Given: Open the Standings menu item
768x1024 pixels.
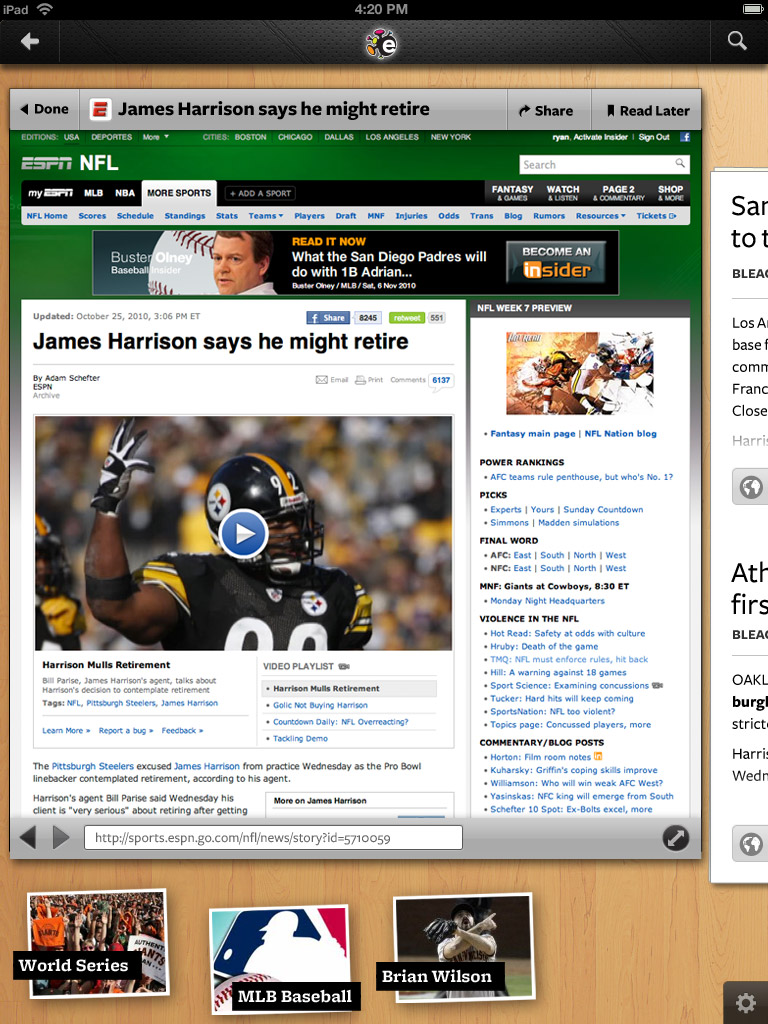Looking at the screenshot, I should tap(185, 216).
